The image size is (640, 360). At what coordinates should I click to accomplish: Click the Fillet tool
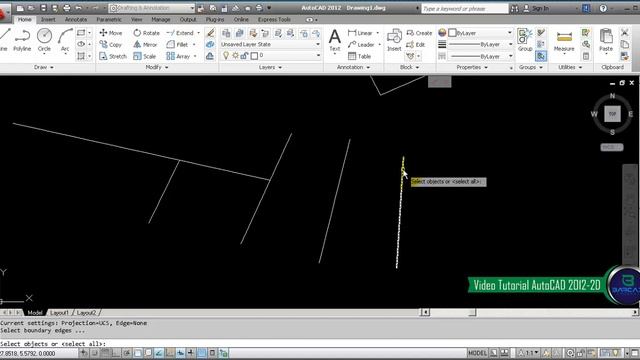click(178, 44)
